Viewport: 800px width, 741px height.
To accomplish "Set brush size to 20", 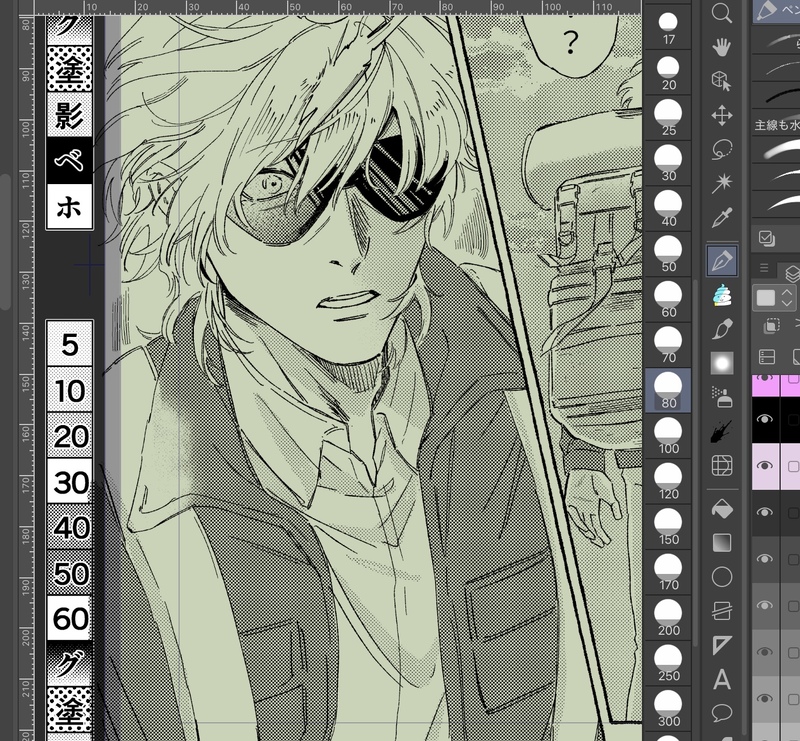I will coord(668,72).
